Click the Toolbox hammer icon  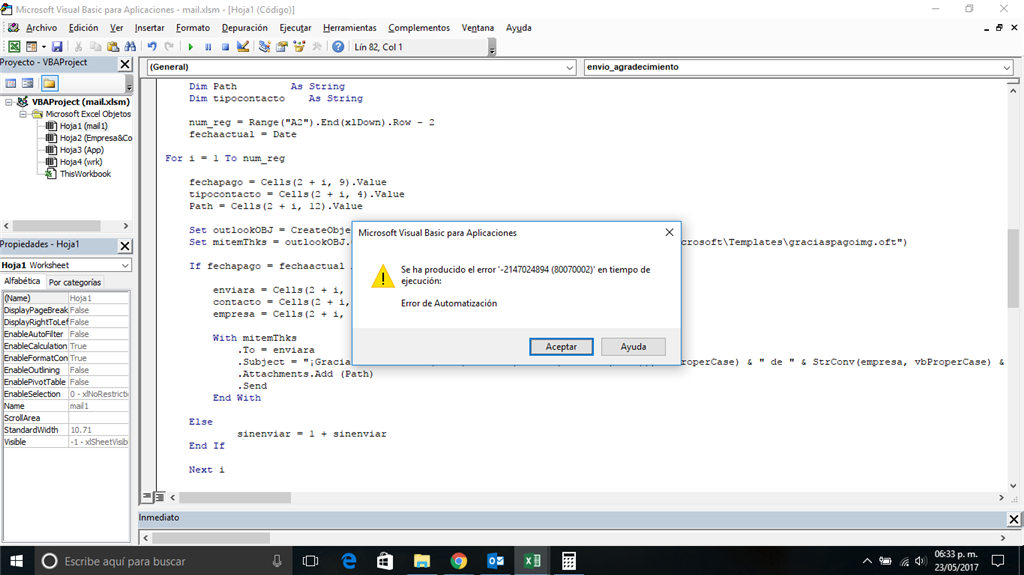coord(317,46)
